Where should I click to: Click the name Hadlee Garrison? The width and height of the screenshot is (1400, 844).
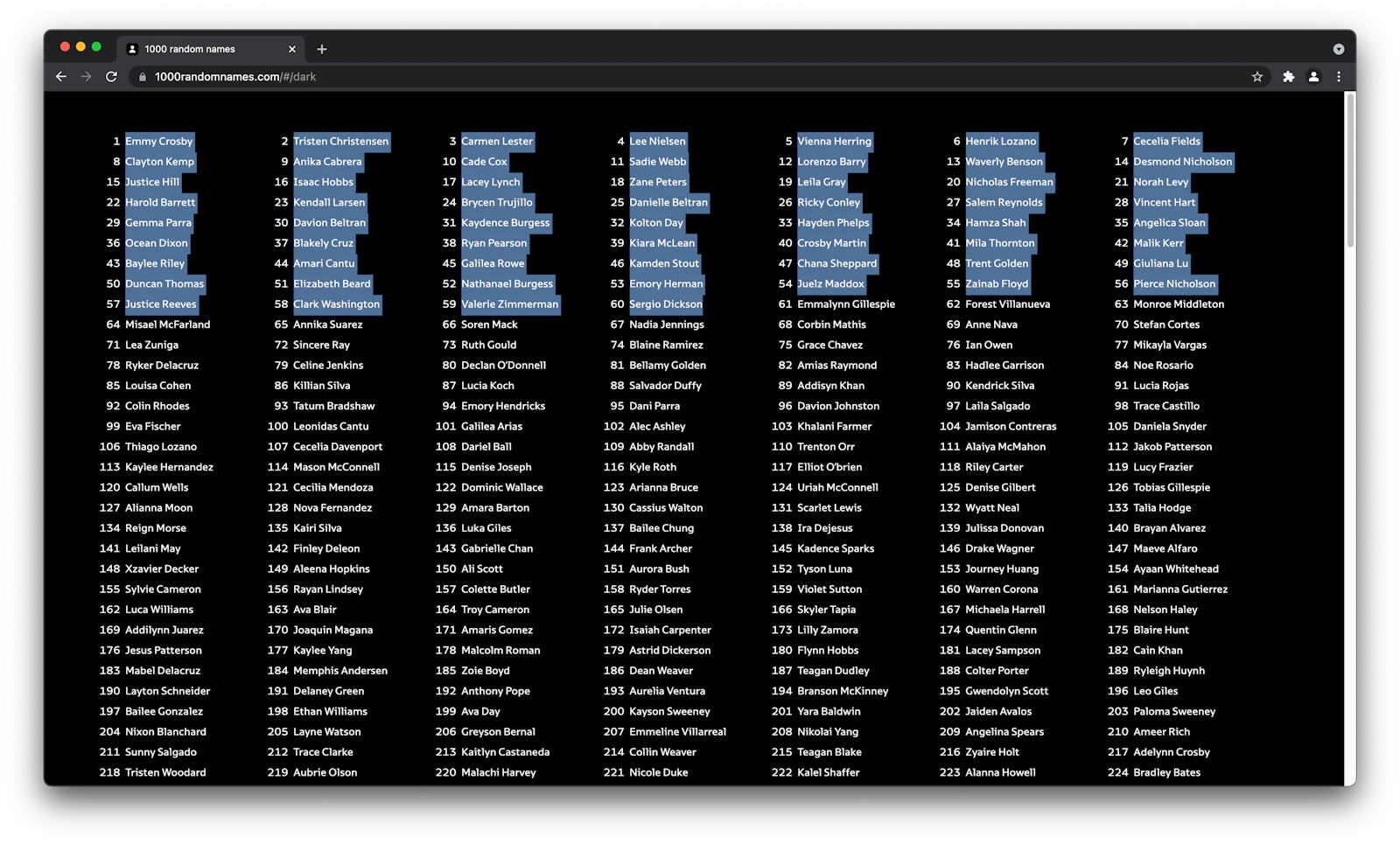(1005, 366)
